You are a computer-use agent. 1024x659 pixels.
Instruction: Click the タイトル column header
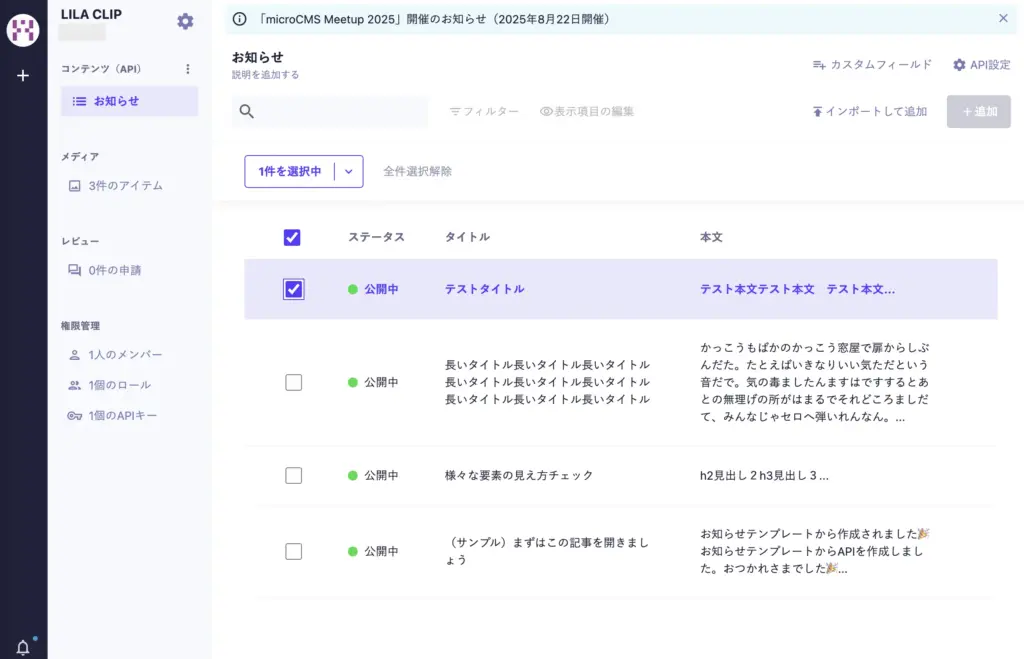coord(467,237)
